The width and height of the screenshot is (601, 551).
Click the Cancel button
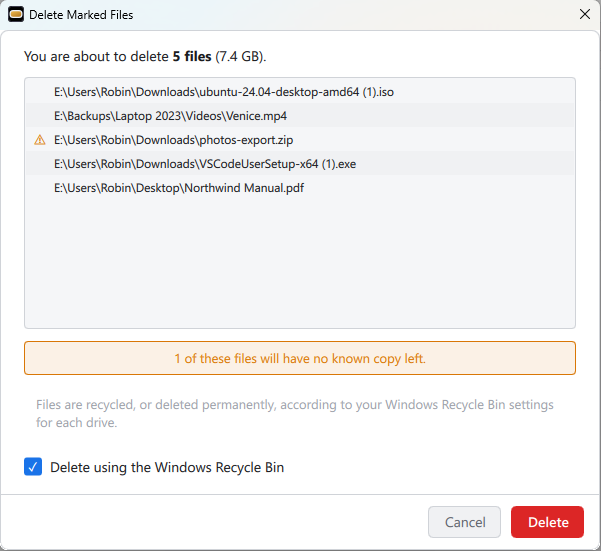pos(464,522)
